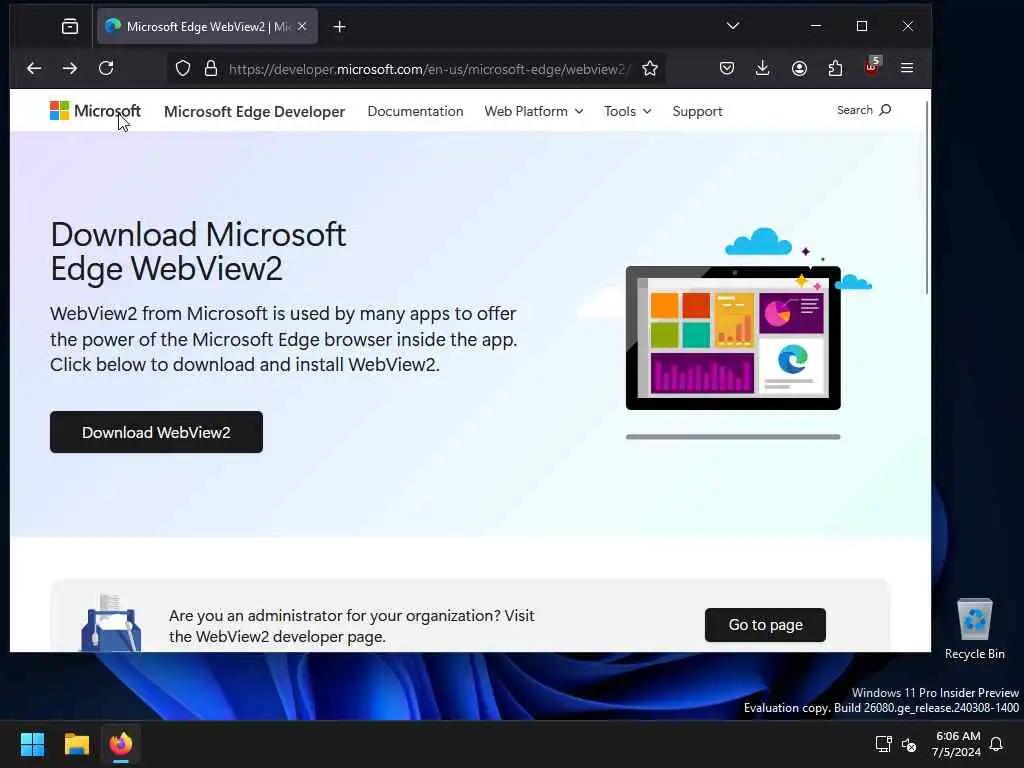
Task: Click the 'Download Microsoft Edge WebView2' heading
Action: (198, 251)
